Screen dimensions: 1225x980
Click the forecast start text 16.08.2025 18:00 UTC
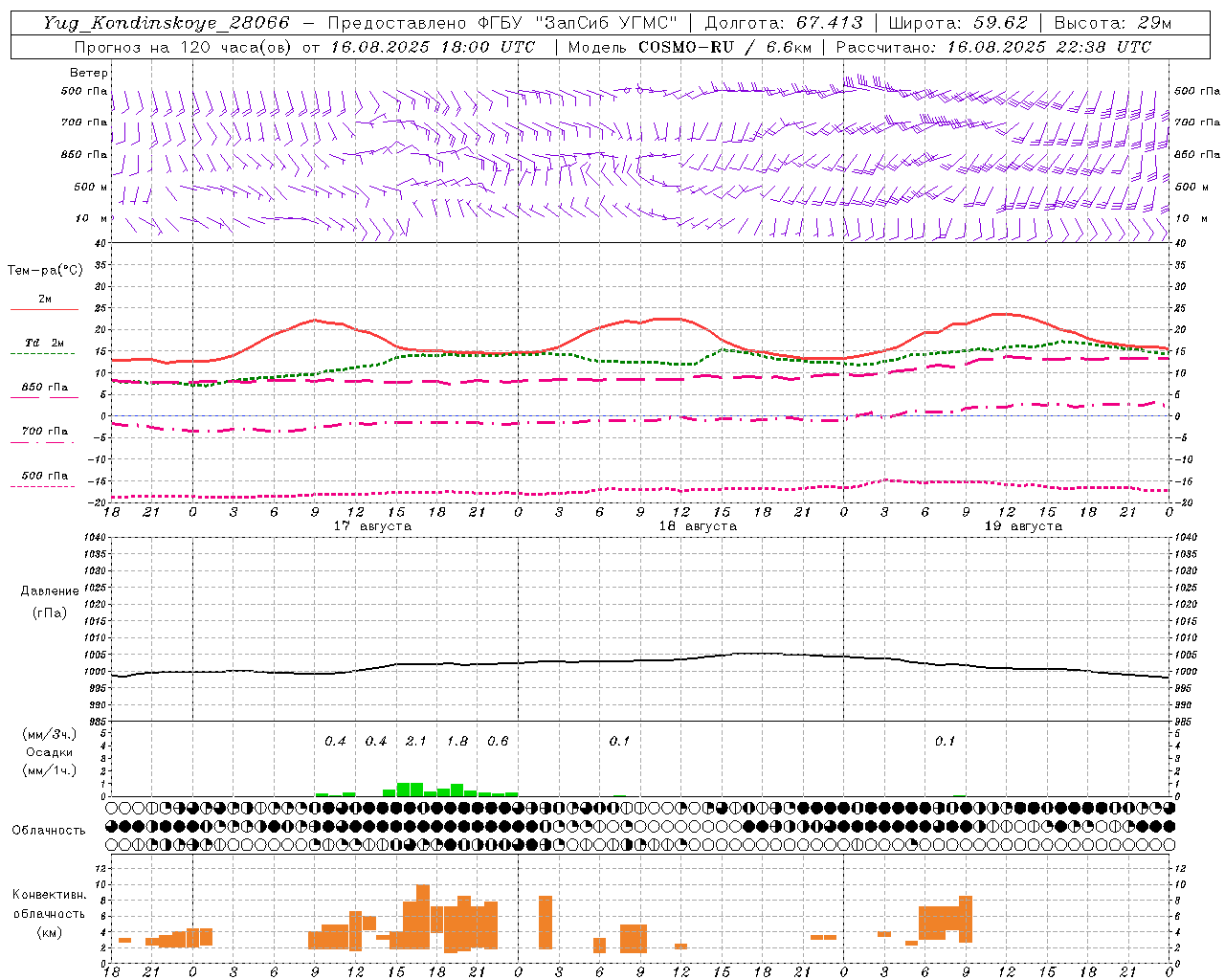pyautogui.click(x=433, y=47)
